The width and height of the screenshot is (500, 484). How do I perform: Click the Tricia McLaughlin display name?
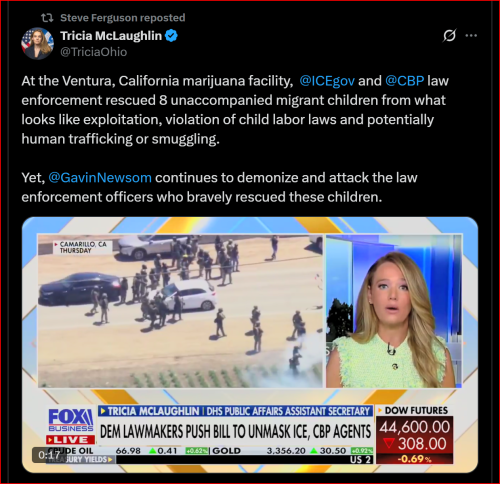click(111, 36)
